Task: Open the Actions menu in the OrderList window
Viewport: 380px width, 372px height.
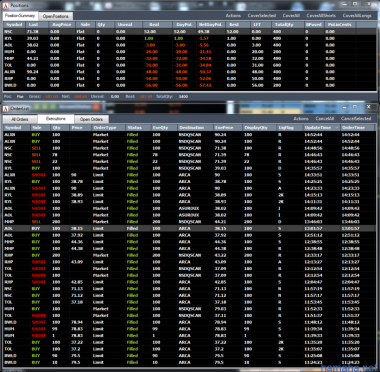Action: [x=301, y=119]
